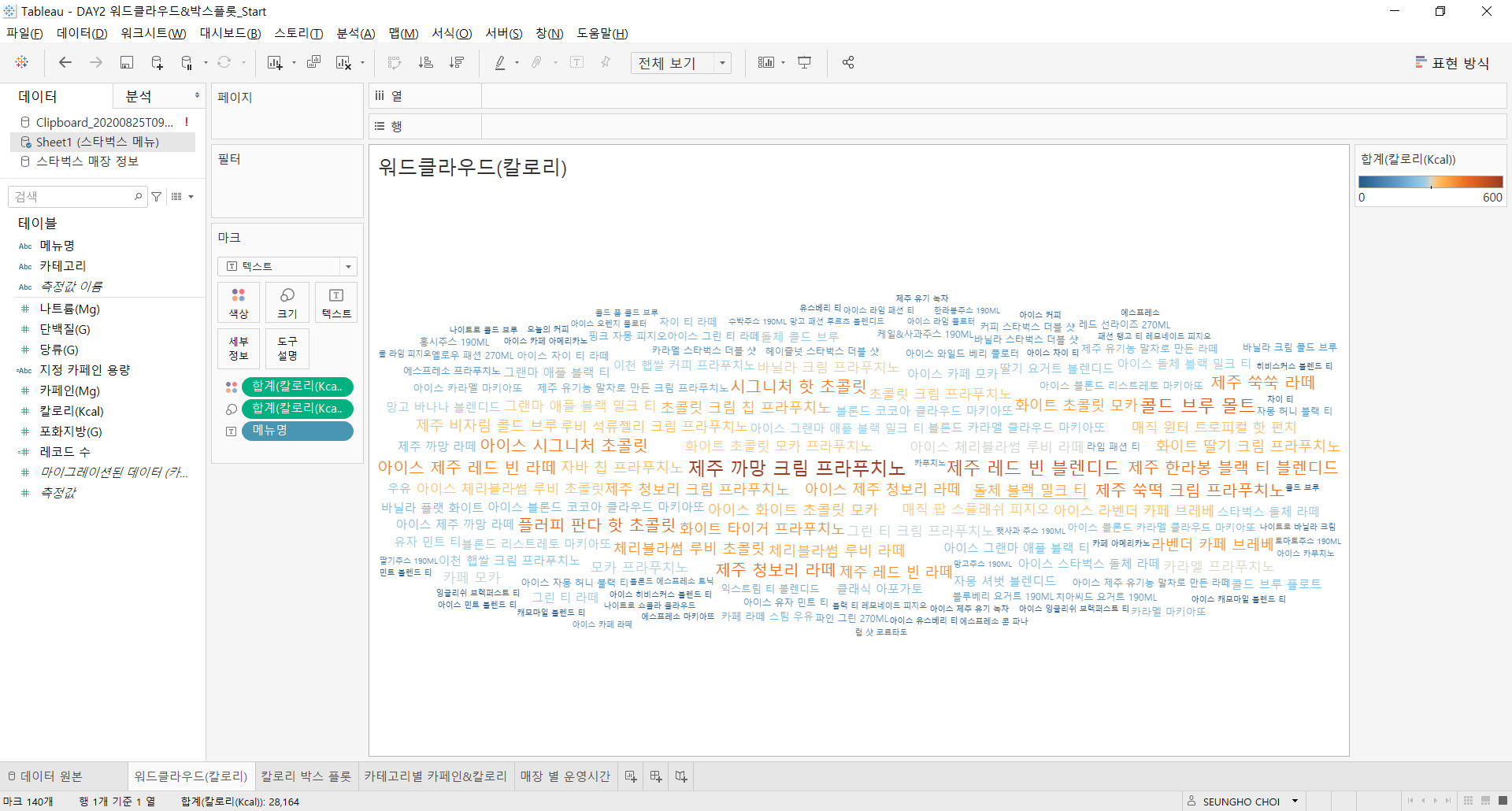Open the 도움말(H) menu
This screenshot has width=1512, height=811.
point(602,33)
